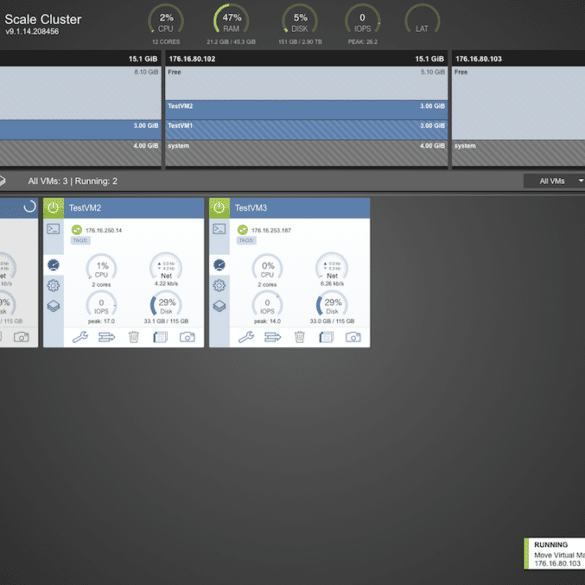Select the performance gauge icon on TestVM2

53,265
